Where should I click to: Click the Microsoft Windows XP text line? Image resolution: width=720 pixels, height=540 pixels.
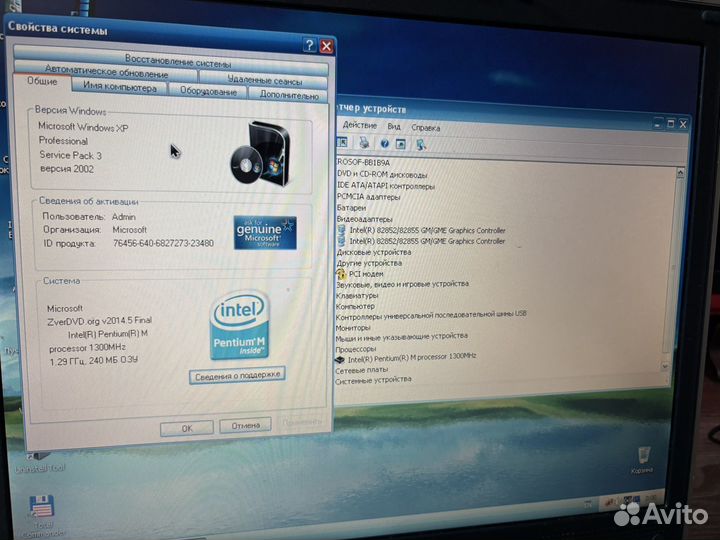click(83, 126)
